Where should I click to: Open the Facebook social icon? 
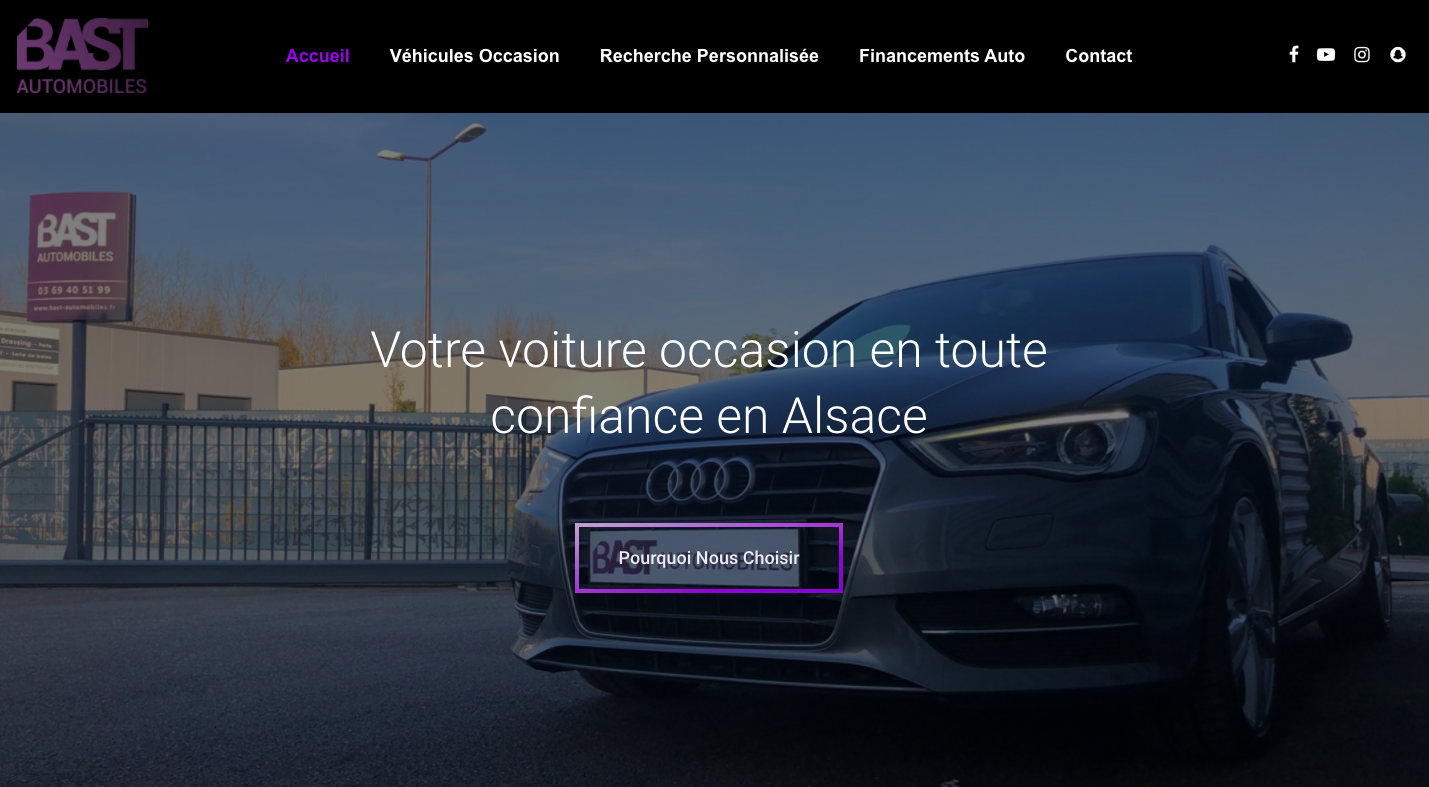1293,55
